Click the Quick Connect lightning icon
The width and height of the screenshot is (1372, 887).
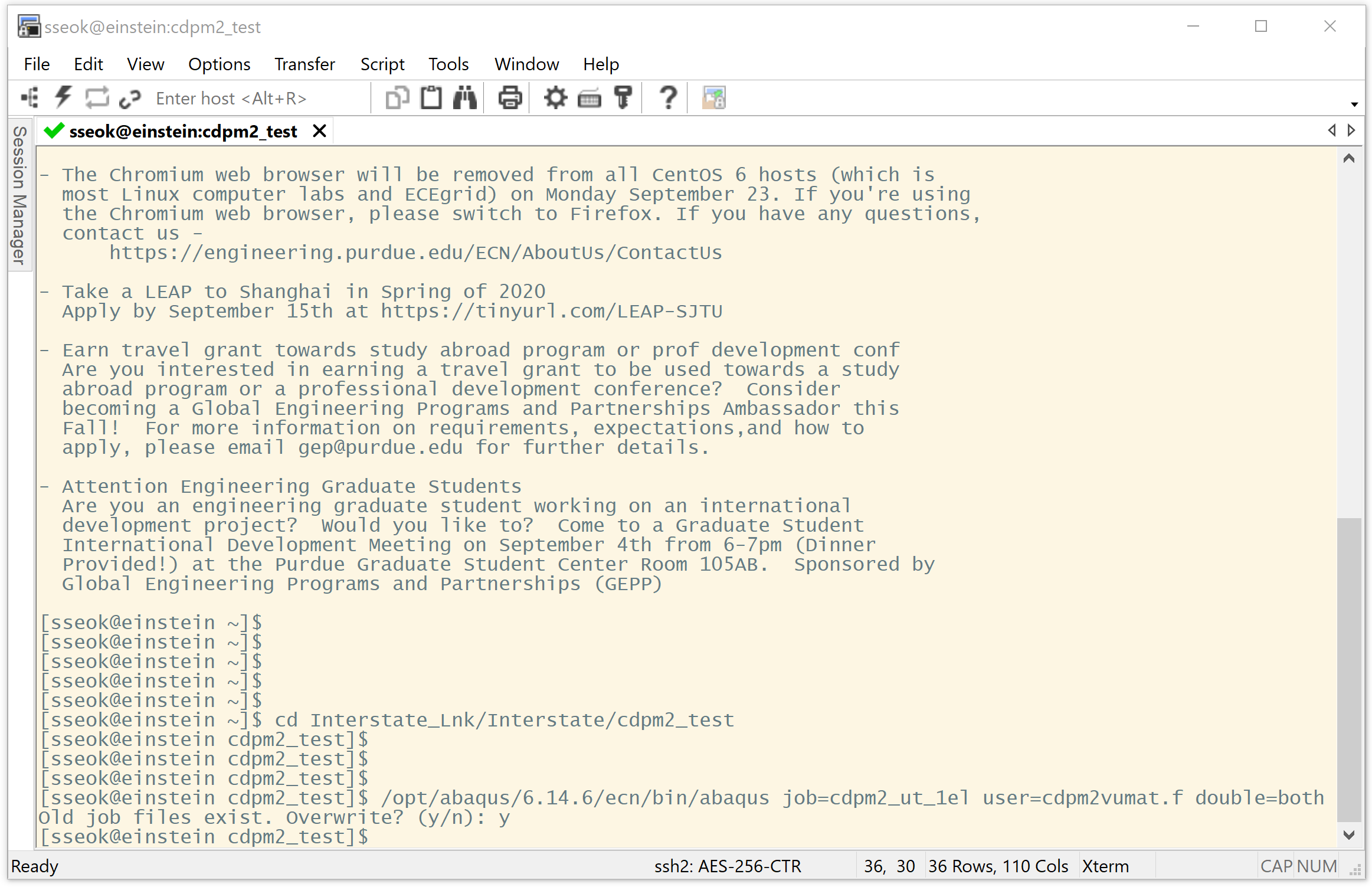tap(63, 98)
